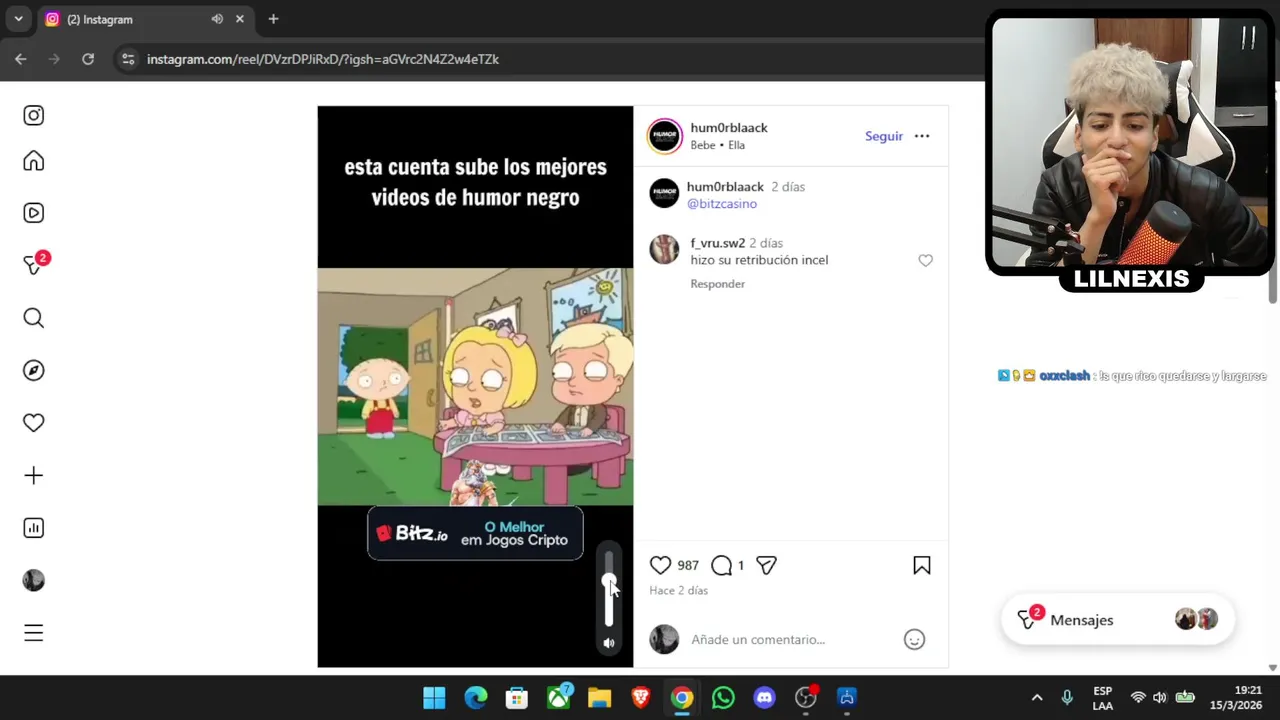This screenshot has width=1280, height=720.
Task: Click the reel video to pause
Action: [475, 386]
